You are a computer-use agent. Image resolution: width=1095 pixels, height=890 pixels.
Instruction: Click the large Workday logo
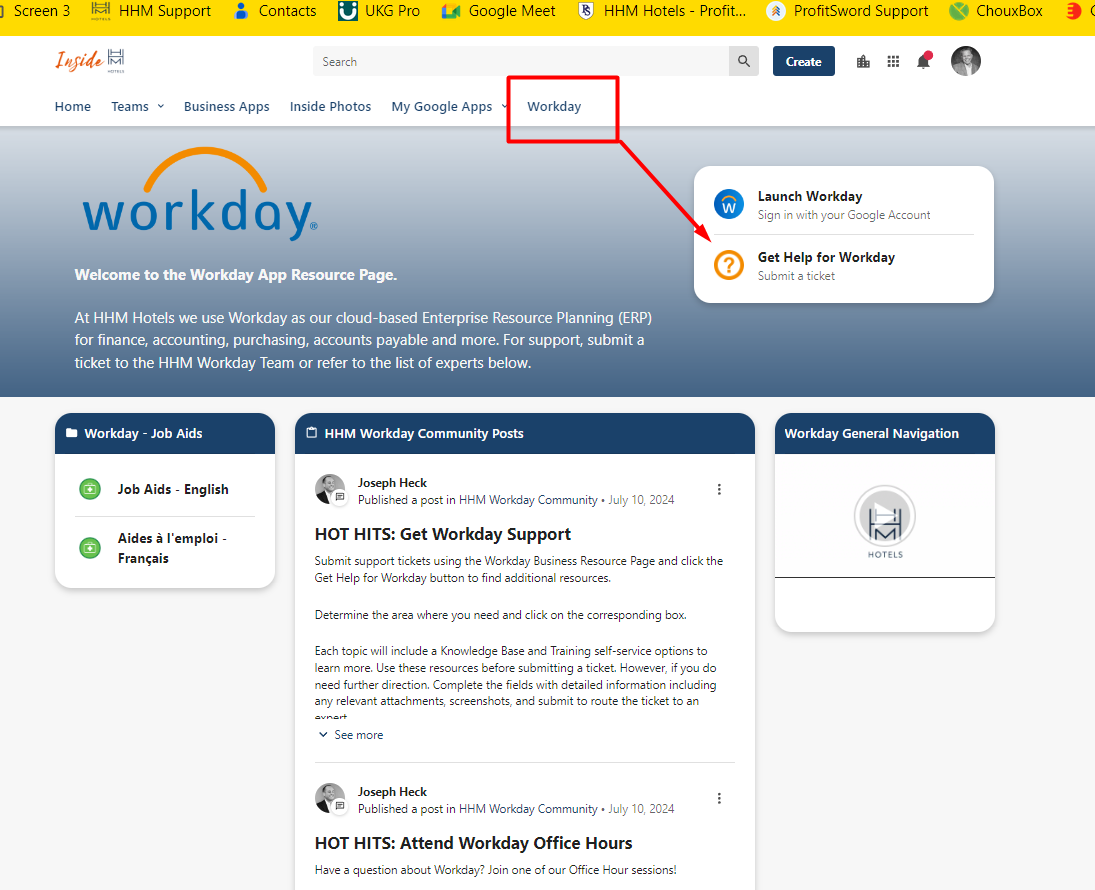coord(200,195)
